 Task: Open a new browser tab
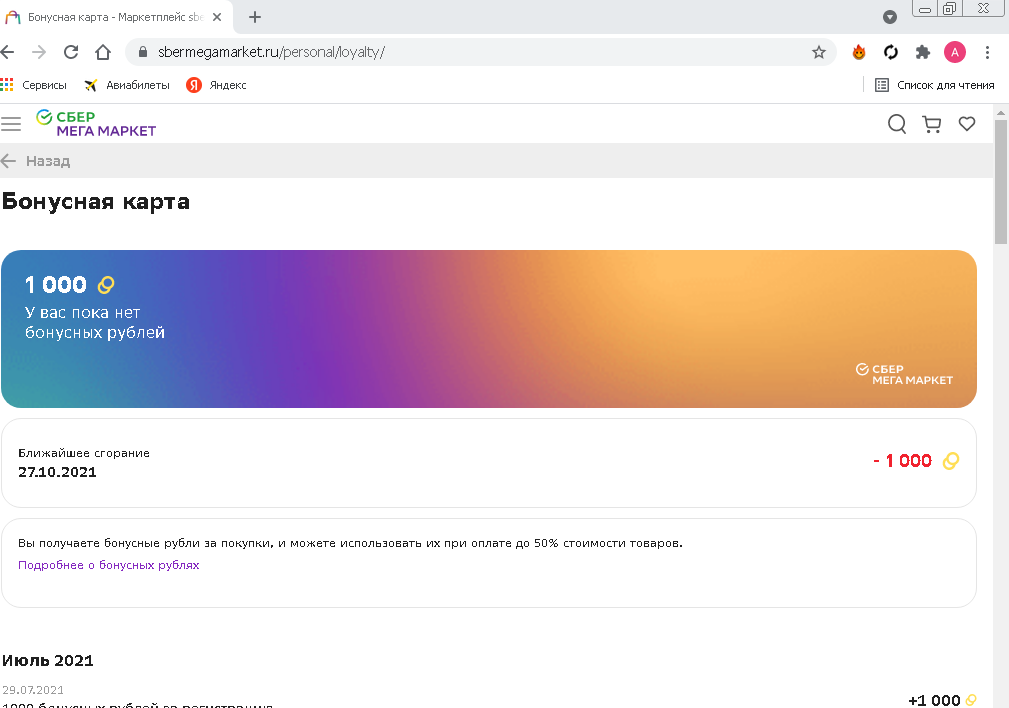[255, 17]
